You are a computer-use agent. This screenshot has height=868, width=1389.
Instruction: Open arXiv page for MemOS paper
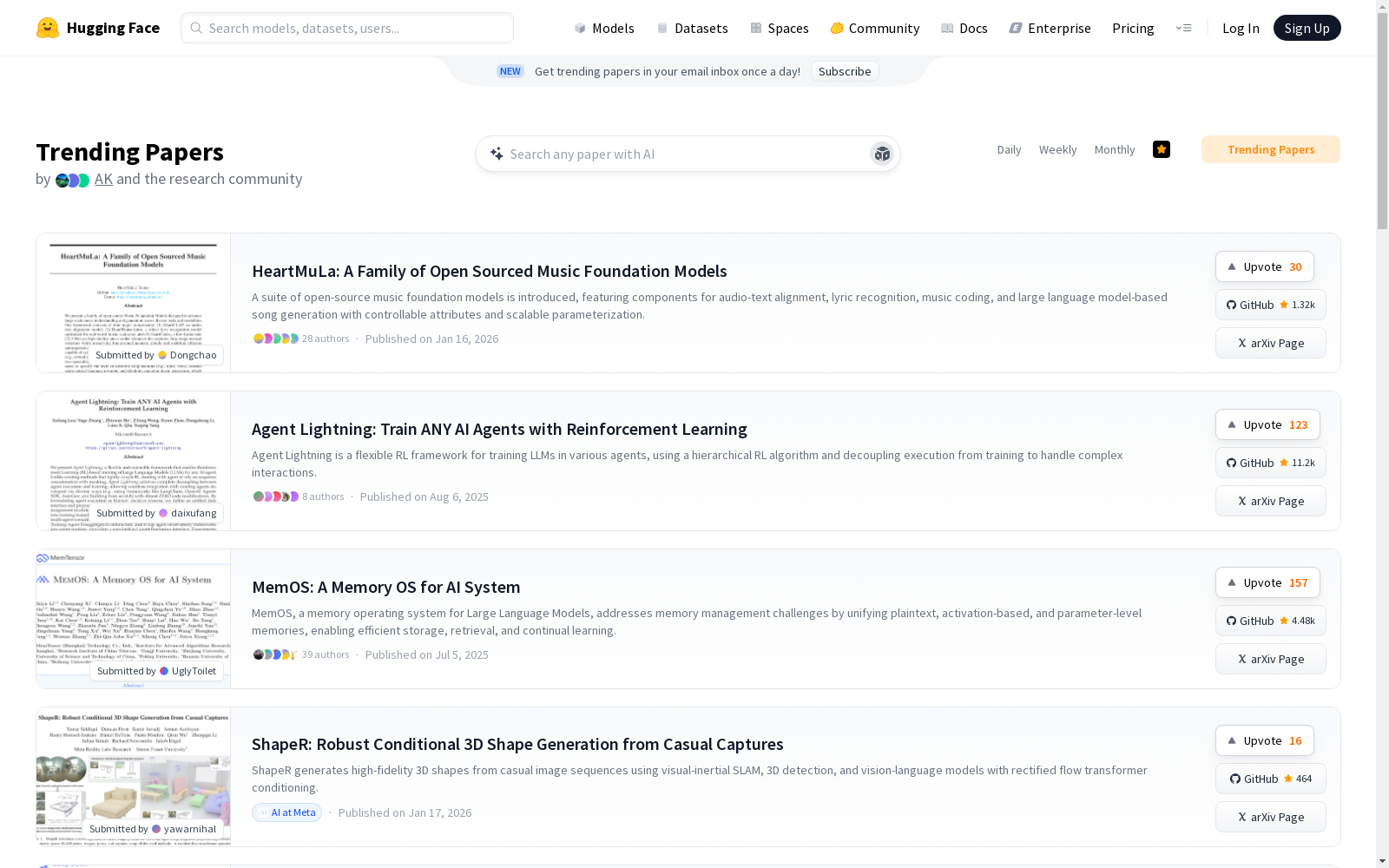coord(1270,659)
